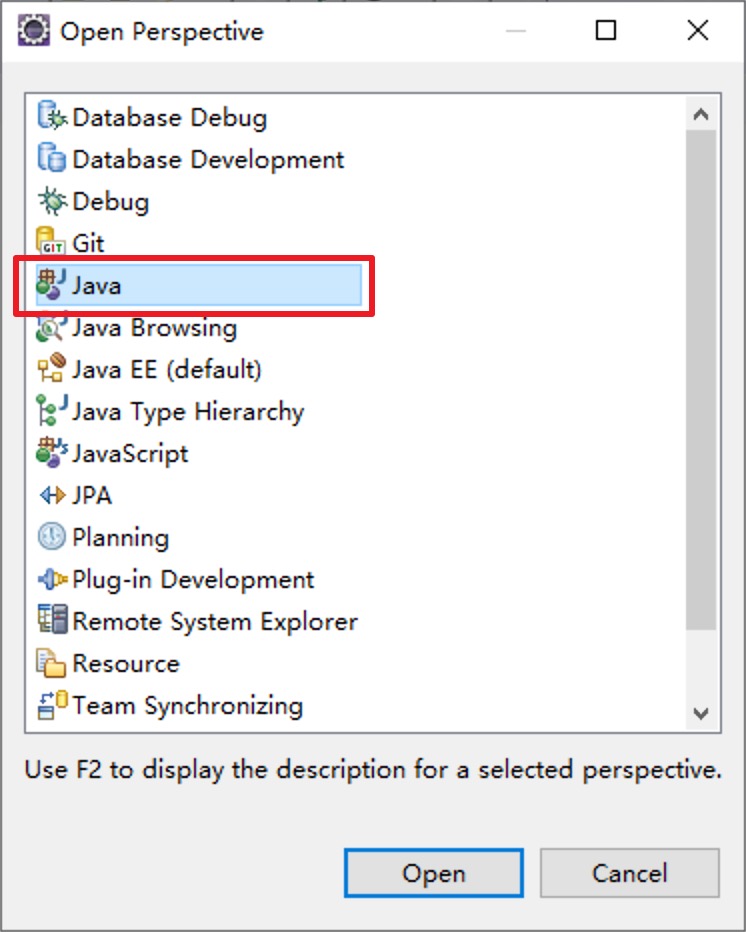Click the vertical scrollbar thumb
The height and width of the screenshot is (932, 746).
point(701,380)
